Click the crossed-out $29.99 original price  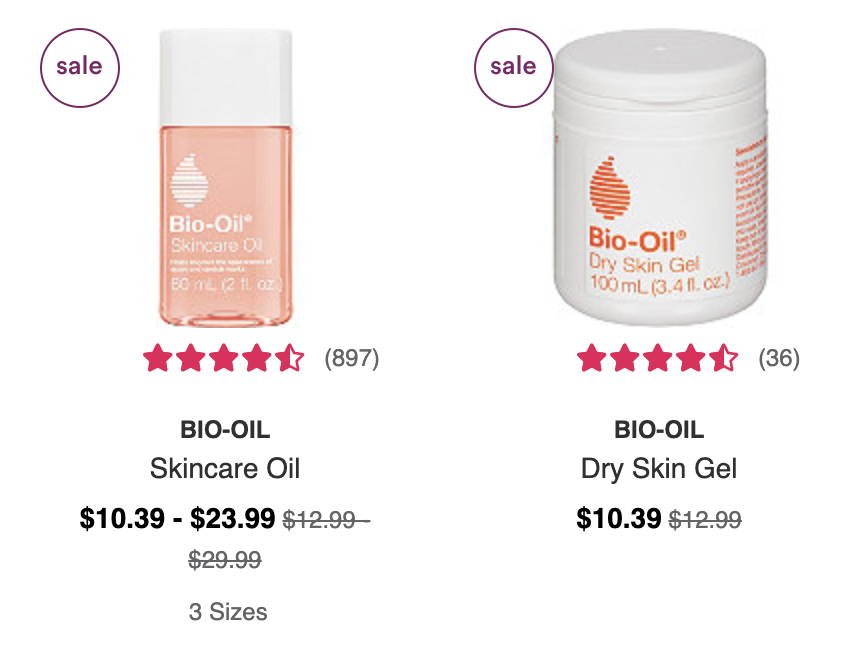pyautogui.click(x=225, y=560)
